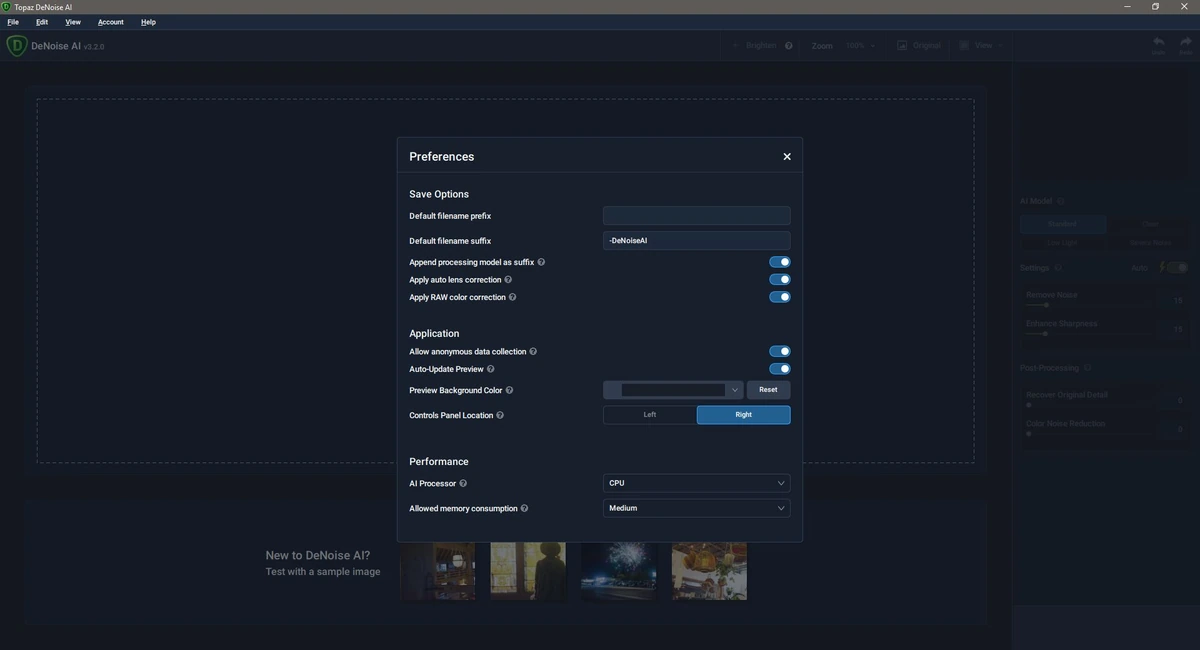
Task: Open help for Append processing model as suffix
Action: (541, 262)
